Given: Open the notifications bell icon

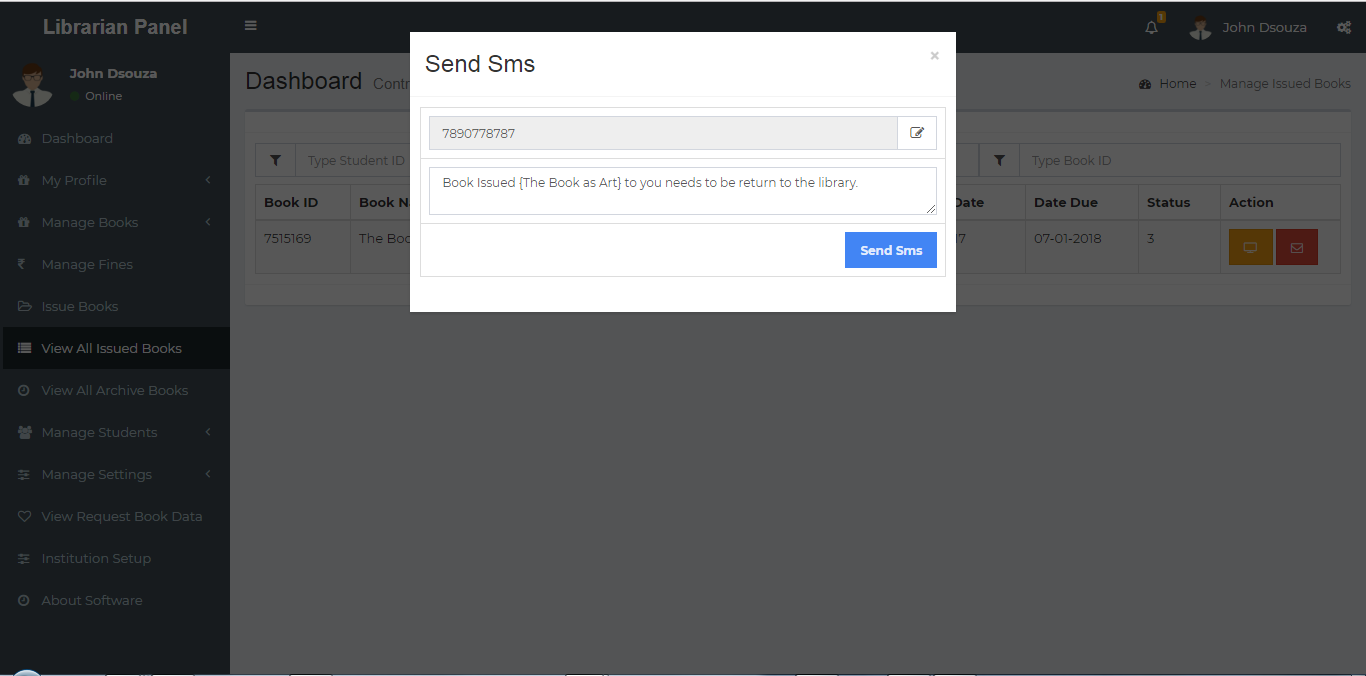Looking at the screenshot, I should coord(1152,27).
